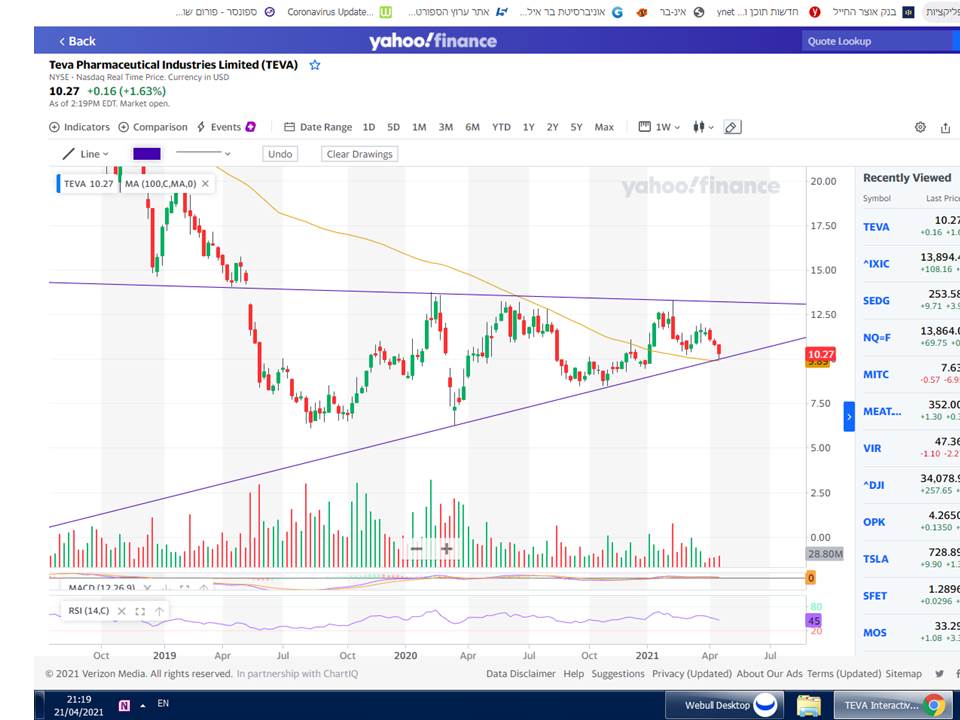The width and height of the screenshot is (960, 720).
Task: Open the Privacy (Updated) link
Action: click(692, 673)
